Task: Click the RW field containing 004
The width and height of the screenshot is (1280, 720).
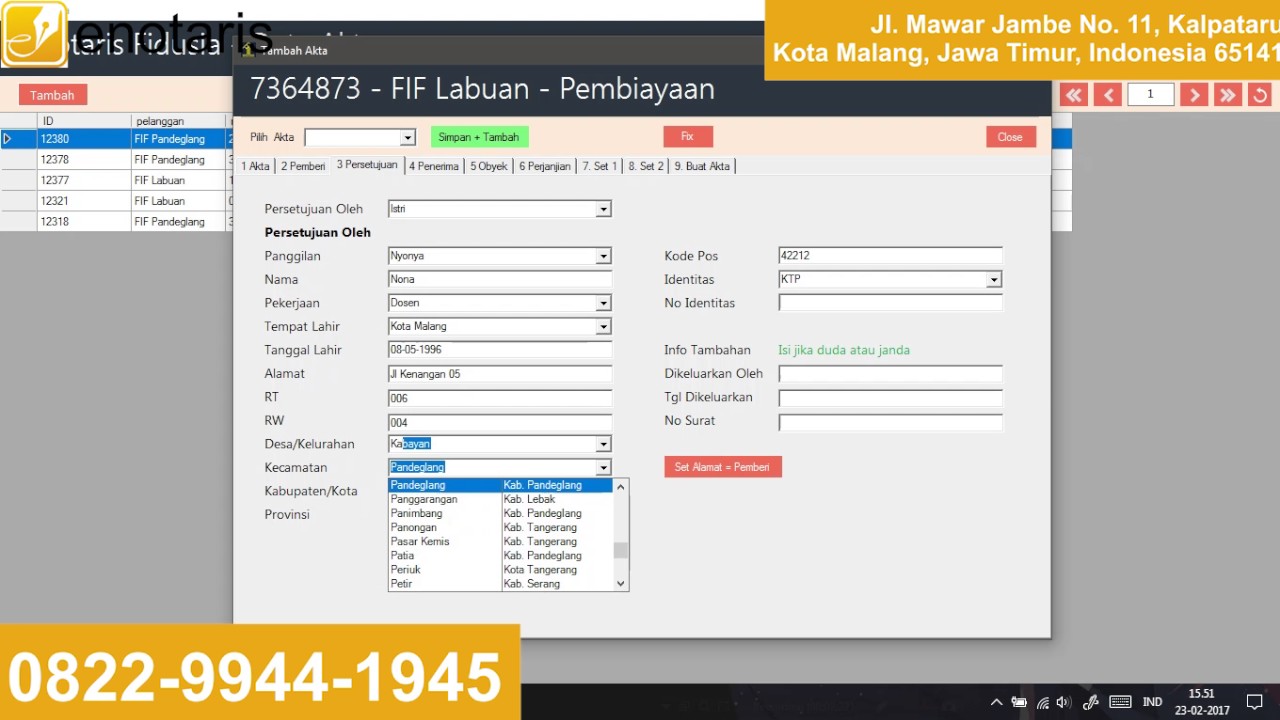Action: coord(499,421)
